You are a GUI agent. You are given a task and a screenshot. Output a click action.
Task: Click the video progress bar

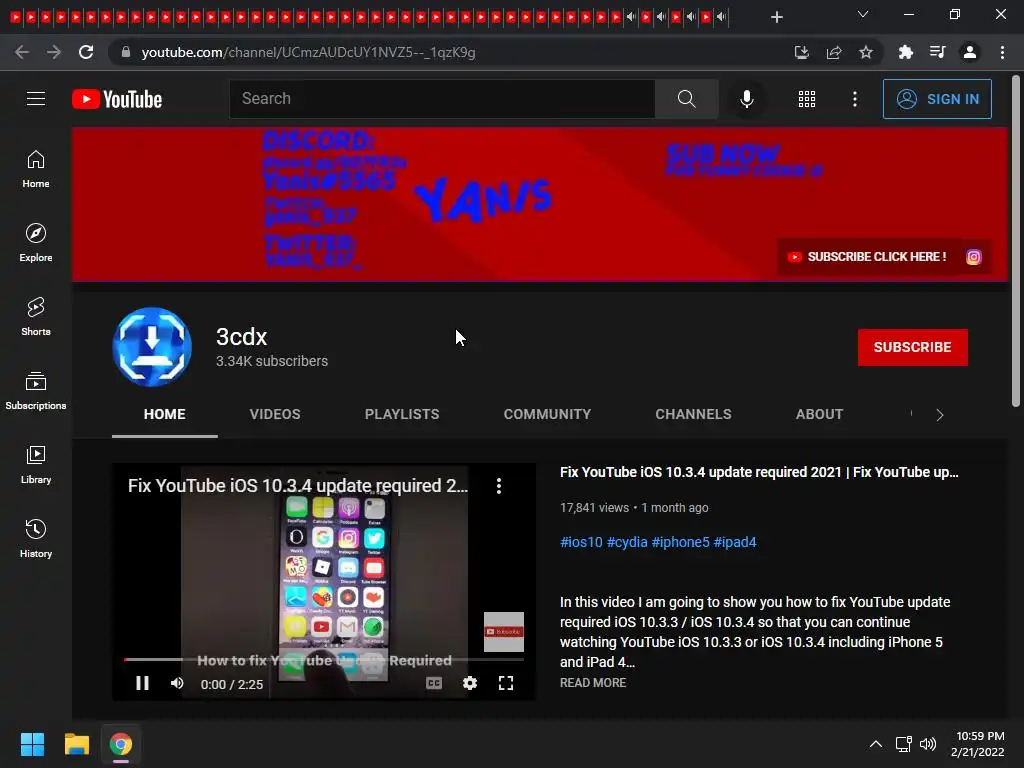324,660
